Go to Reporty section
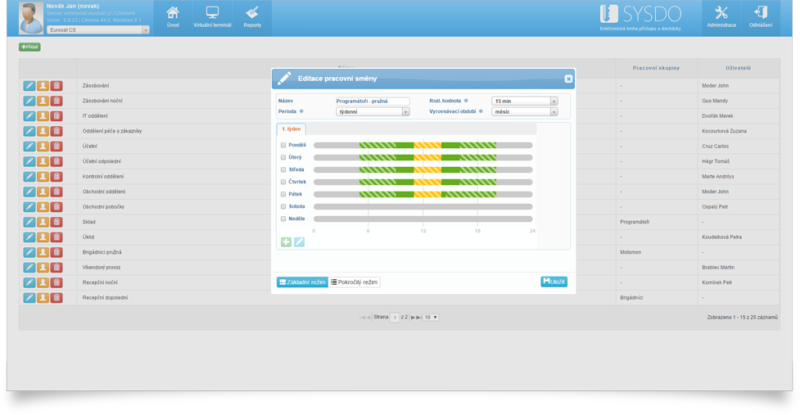 coord(252,16)
